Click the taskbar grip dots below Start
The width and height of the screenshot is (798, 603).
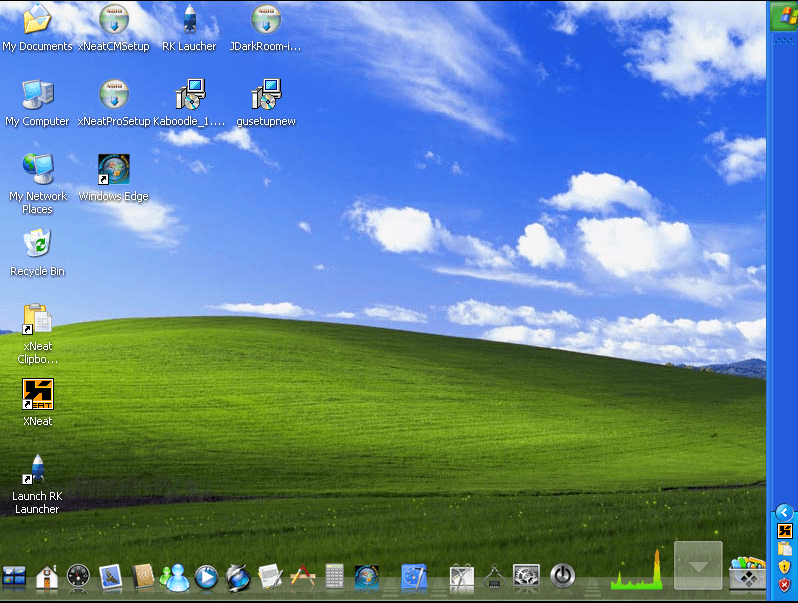pyautogui.click(x=784, y=42)
